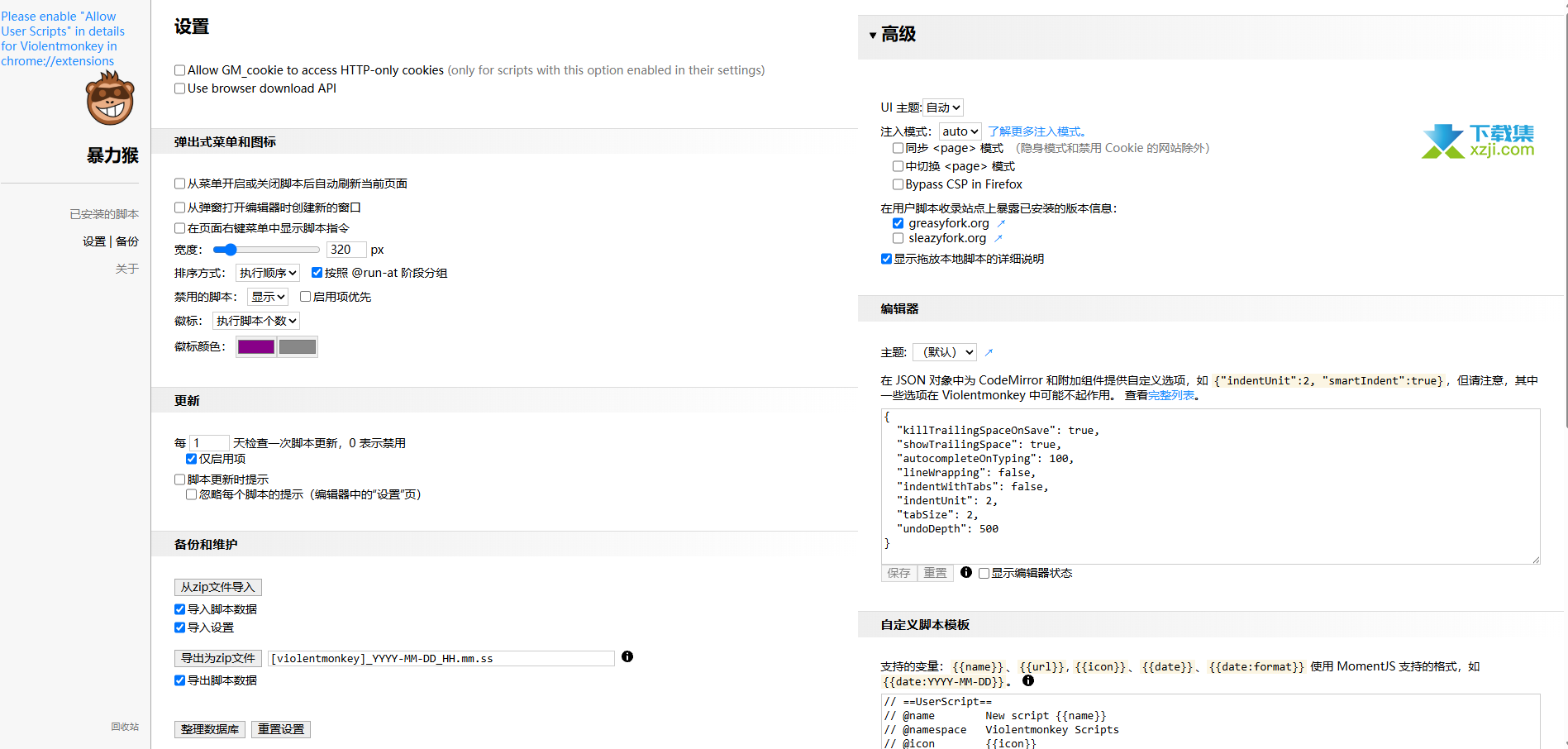Viewport: 1568px width, 749px height.
Task: Open 回收站 in the sidebar
Action: 125,727
